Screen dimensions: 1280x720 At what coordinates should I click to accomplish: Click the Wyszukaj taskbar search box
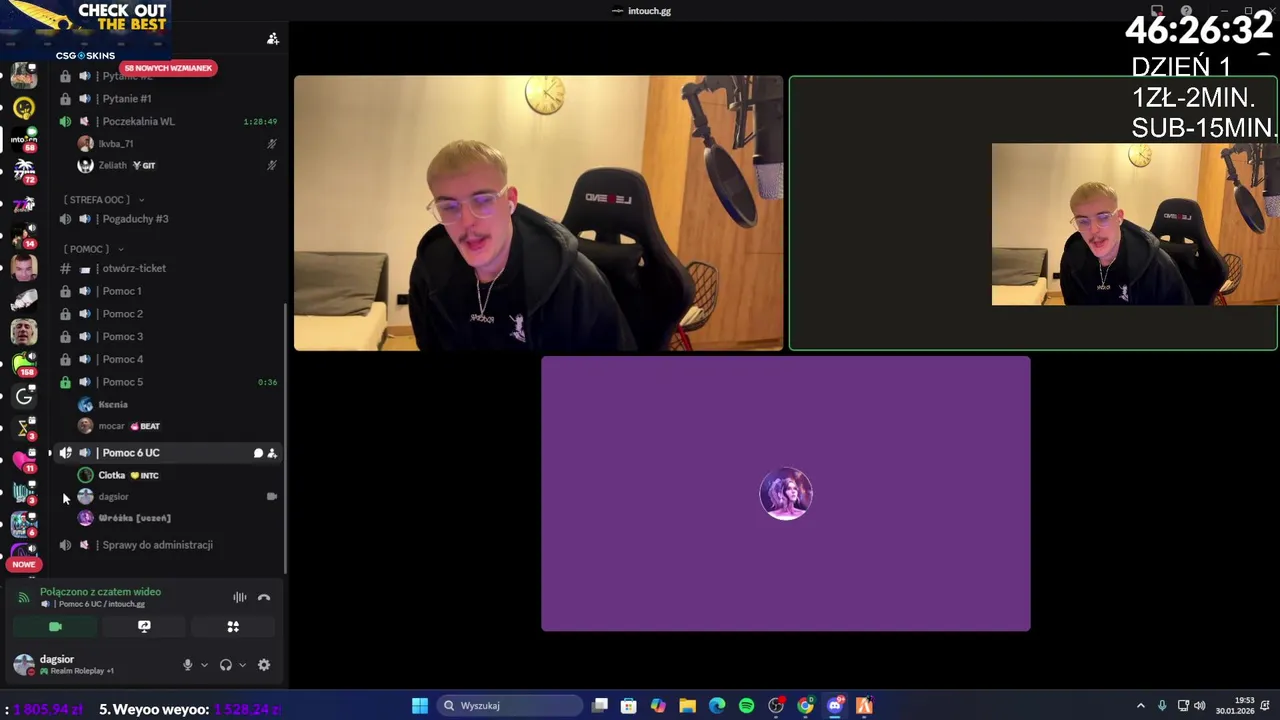coord(511,706)
